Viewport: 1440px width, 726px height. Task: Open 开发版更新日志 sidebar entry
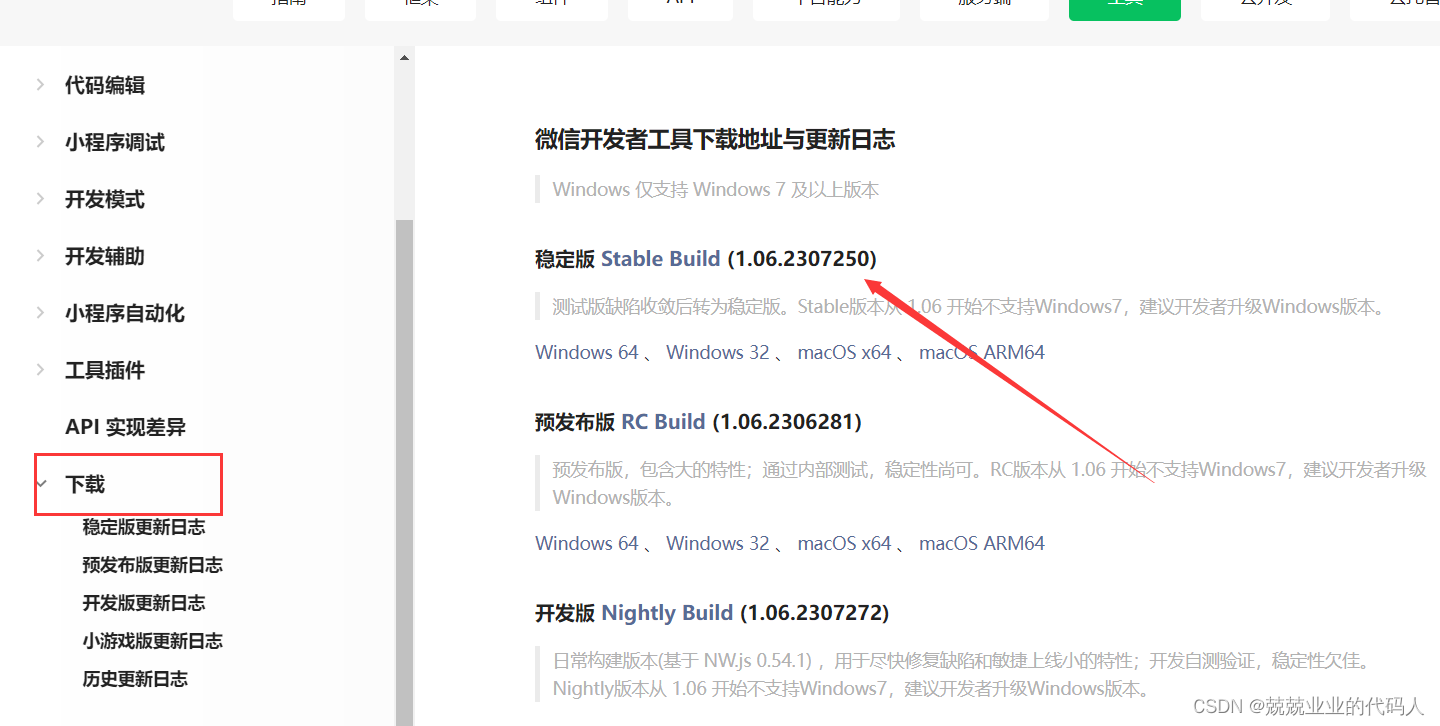(x=144, y=603)
